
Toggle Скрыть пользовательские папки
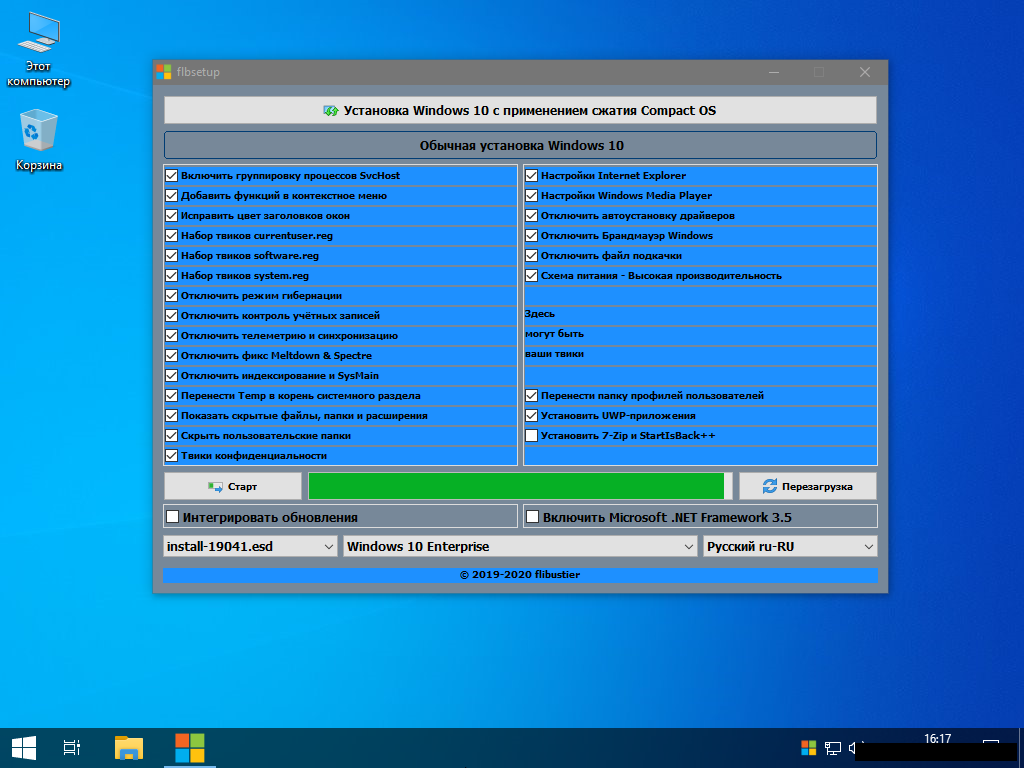tap(172, 436)
